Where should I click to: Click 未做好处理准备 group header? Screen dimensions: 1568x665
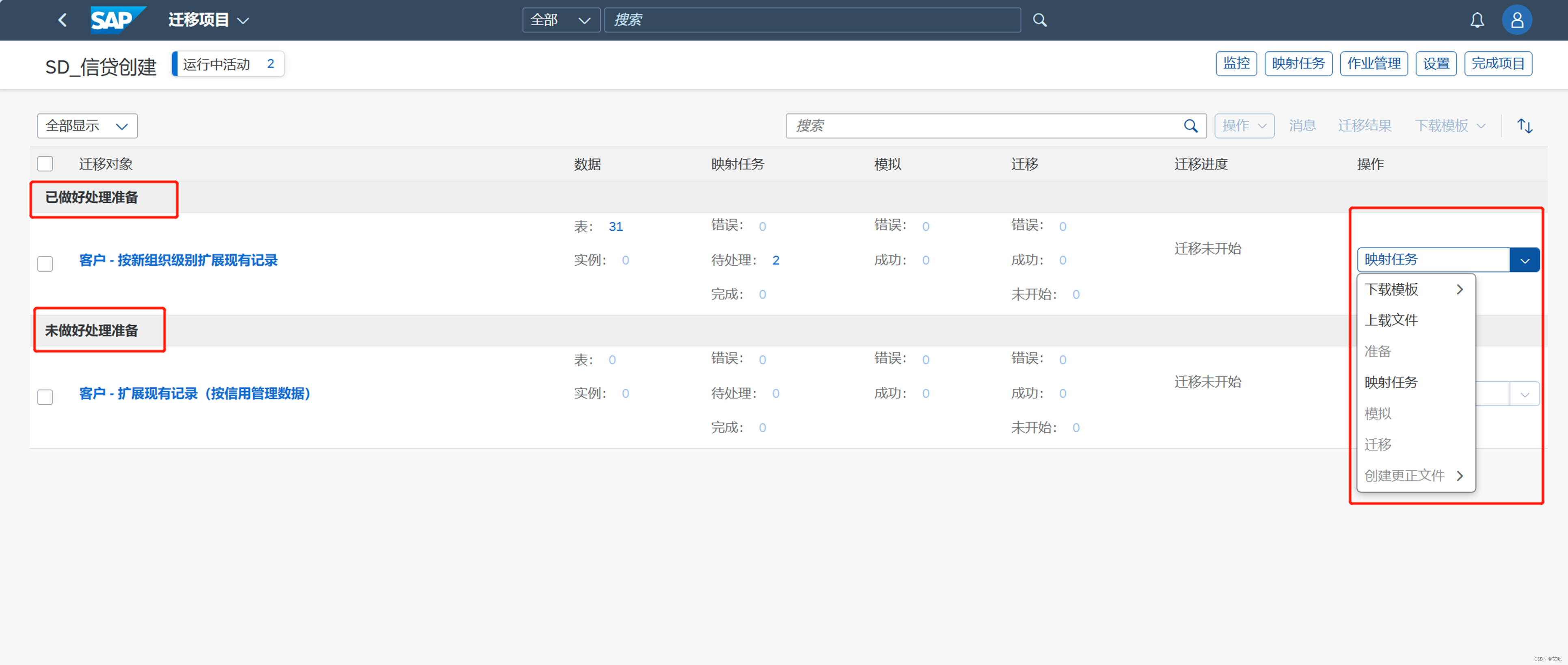point(91,331)
